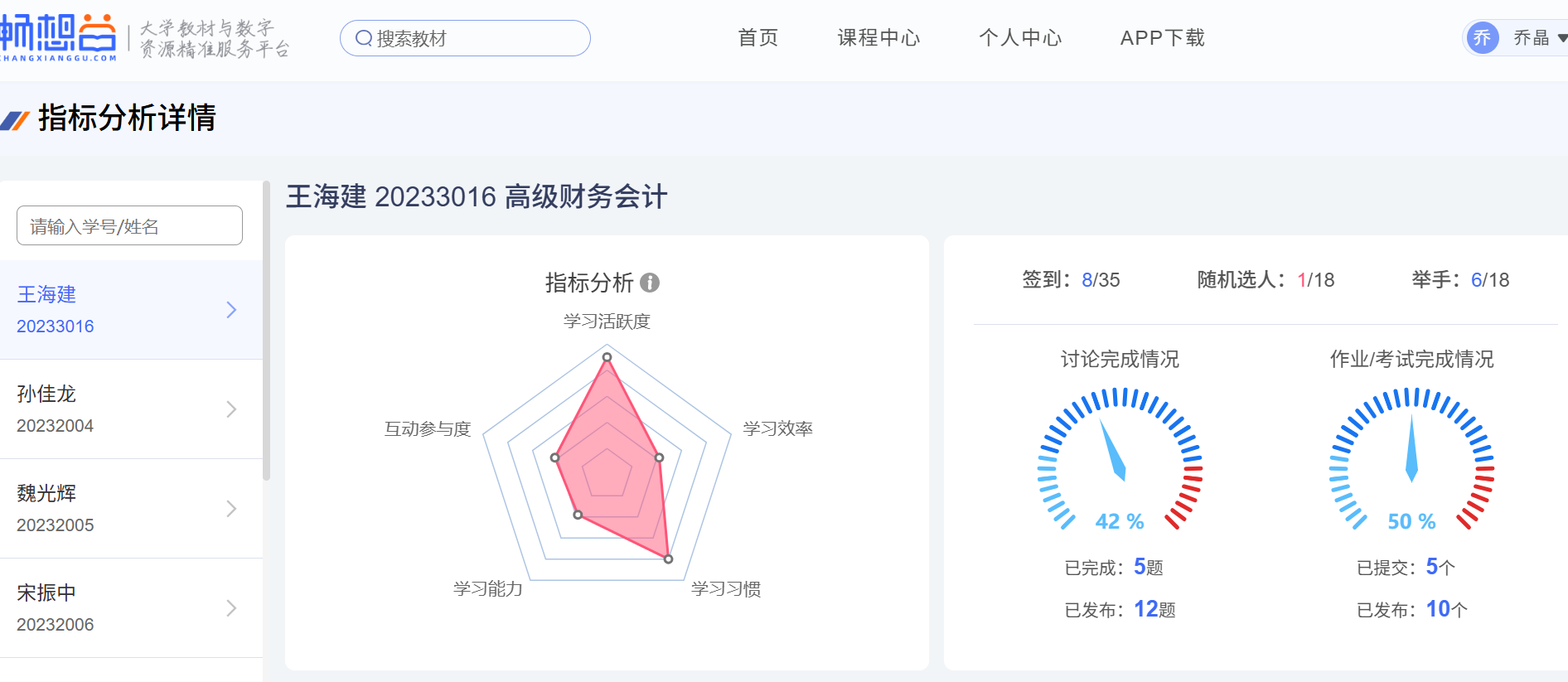Open 个人中心 navigation item
The height and width of the screenshot is (682, 1568).
(x=1019, y=38)
